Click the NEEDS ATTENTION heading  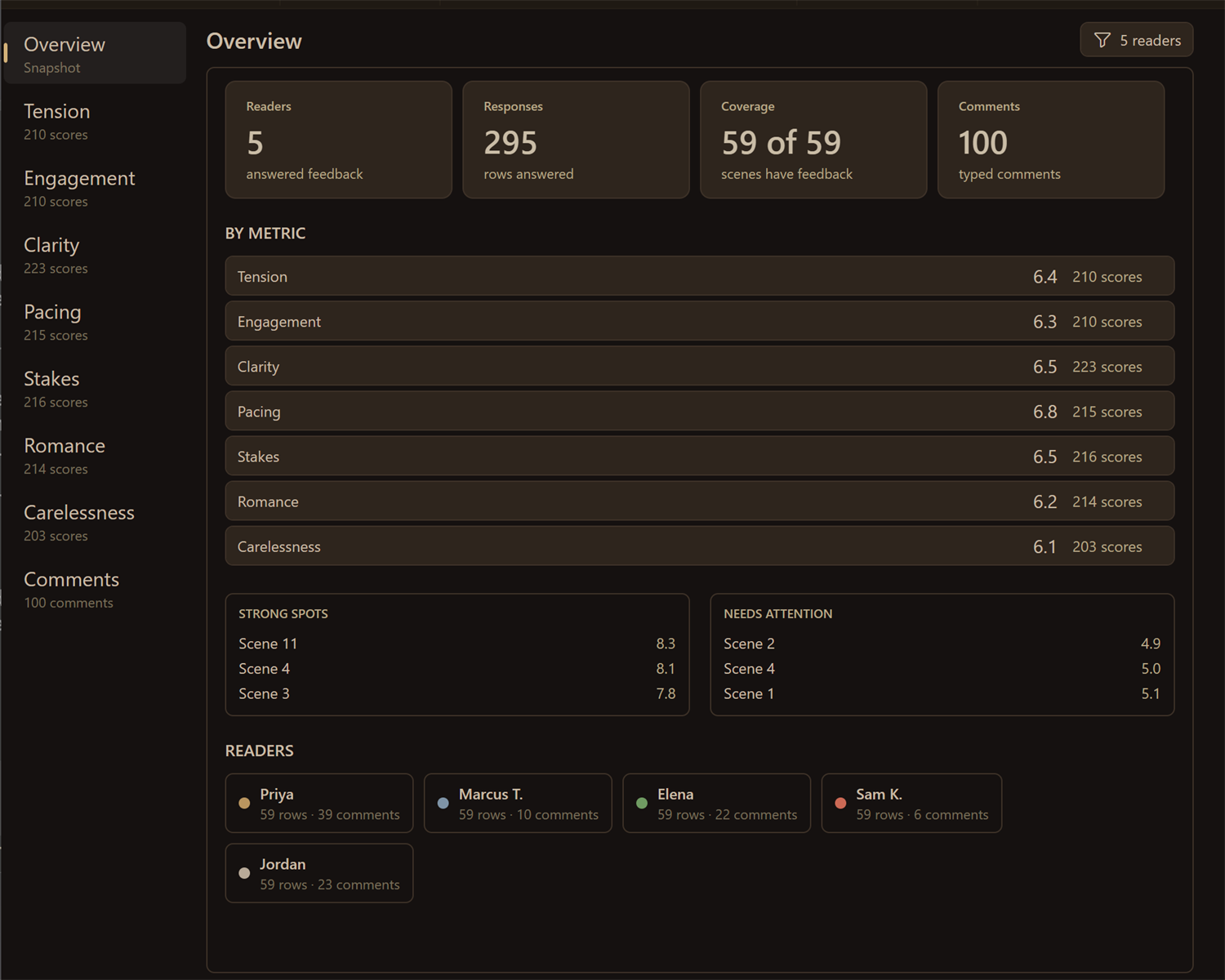pos(777,614)
